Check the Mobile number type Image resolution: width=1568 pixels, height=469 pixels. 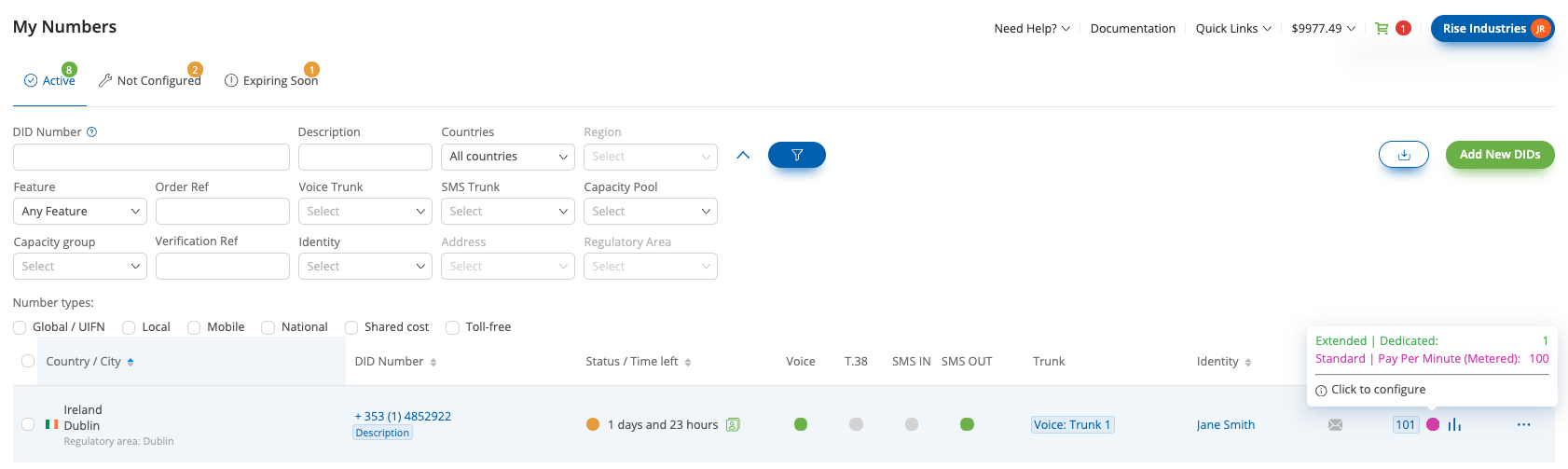pyautogui.click(x=194, y=327)
